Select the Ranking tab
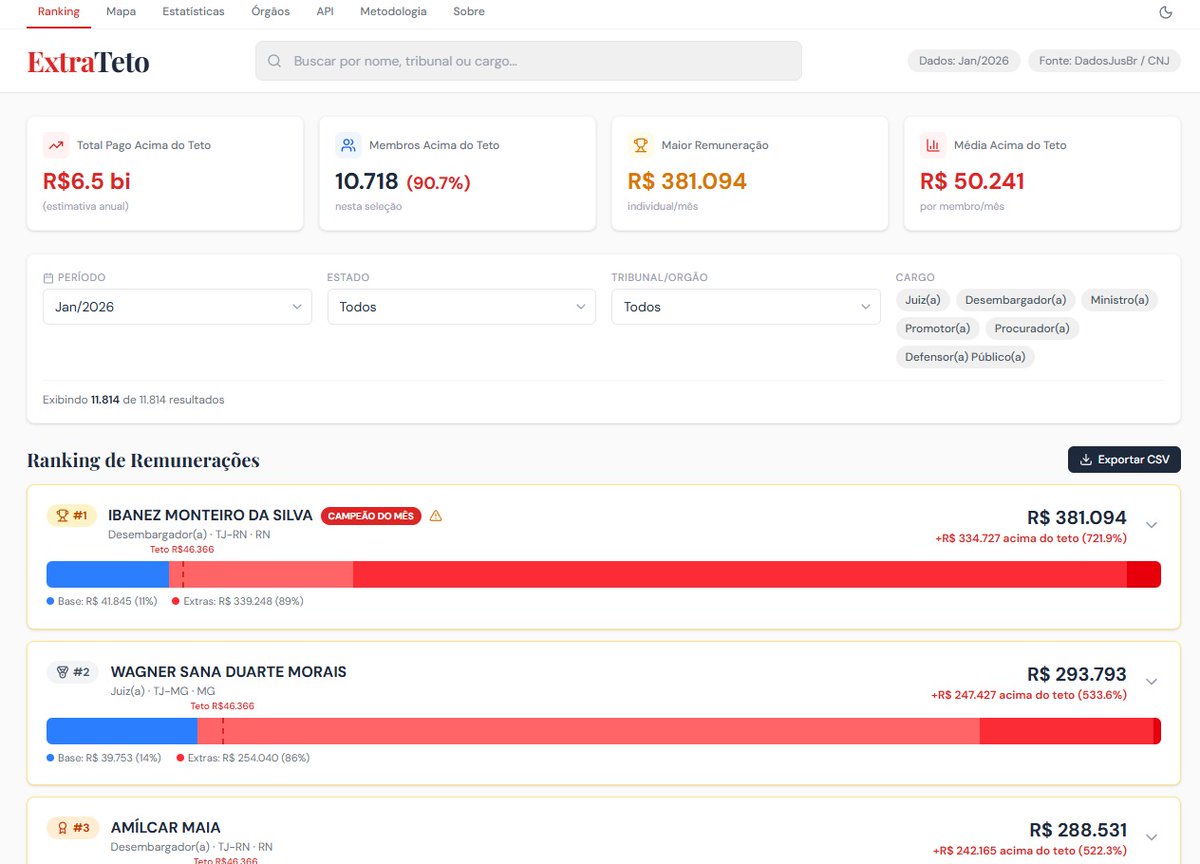The height and width of the screenshot is (864, 1200). click(x=58, y=12)
